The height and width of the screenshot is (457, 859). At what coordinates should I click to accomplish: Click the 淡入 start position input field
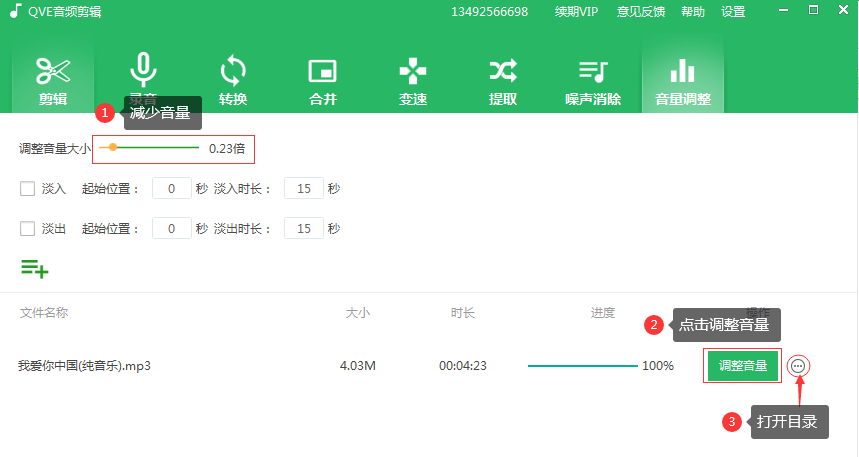tap(171, 189)
